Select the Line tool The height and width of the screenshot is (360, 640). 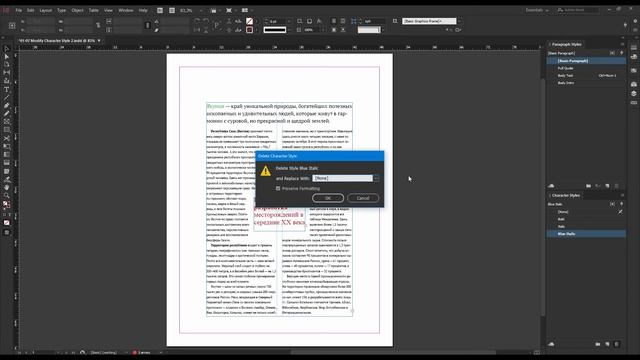7,98
